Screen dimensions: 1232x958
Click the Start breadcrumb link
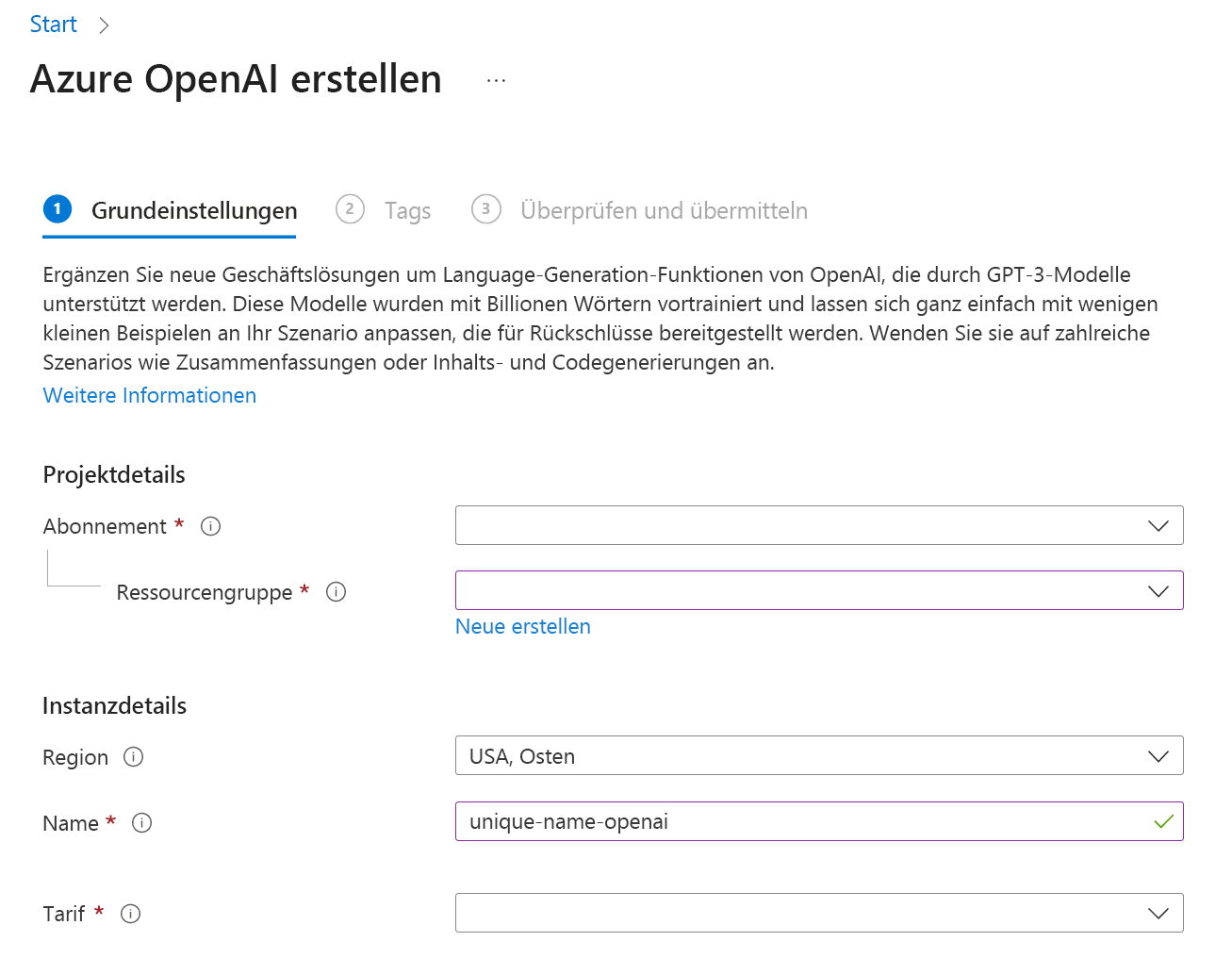pyautogui.click(x=53, y=25)
